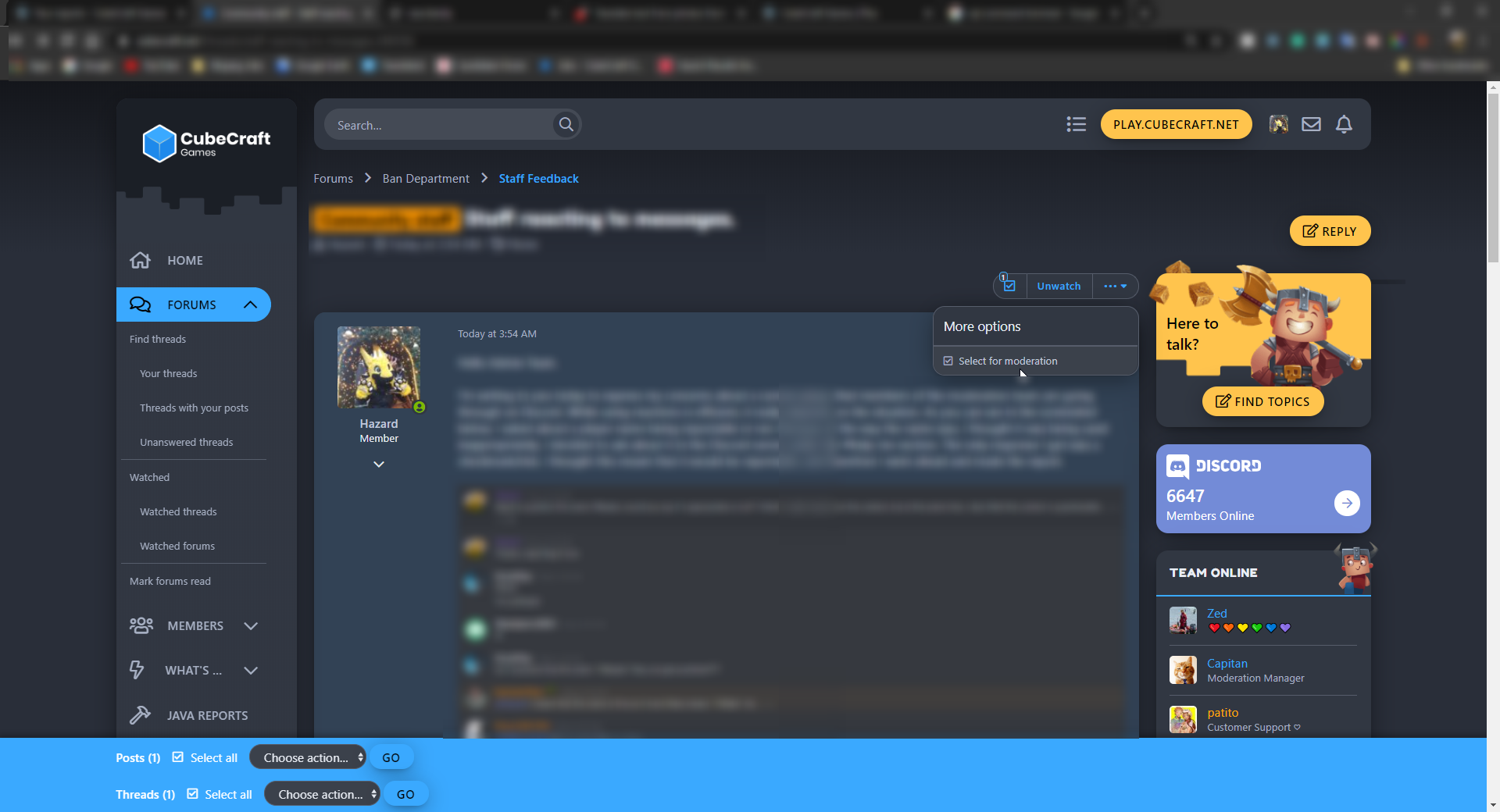This screenshot has height=812, width=1500.
Task: Click the search magnifier icon
Action: [x=566, y=124]
